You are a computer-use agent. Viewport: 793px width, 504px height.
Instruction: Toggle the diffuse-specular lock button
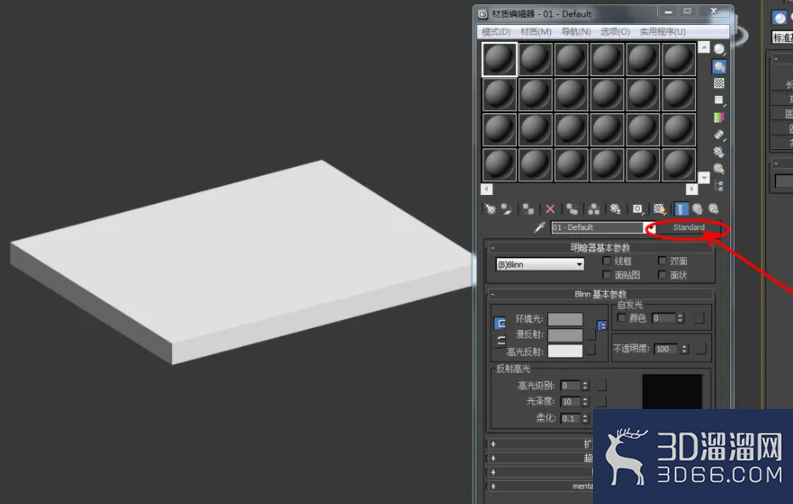[x=500, y=340]
